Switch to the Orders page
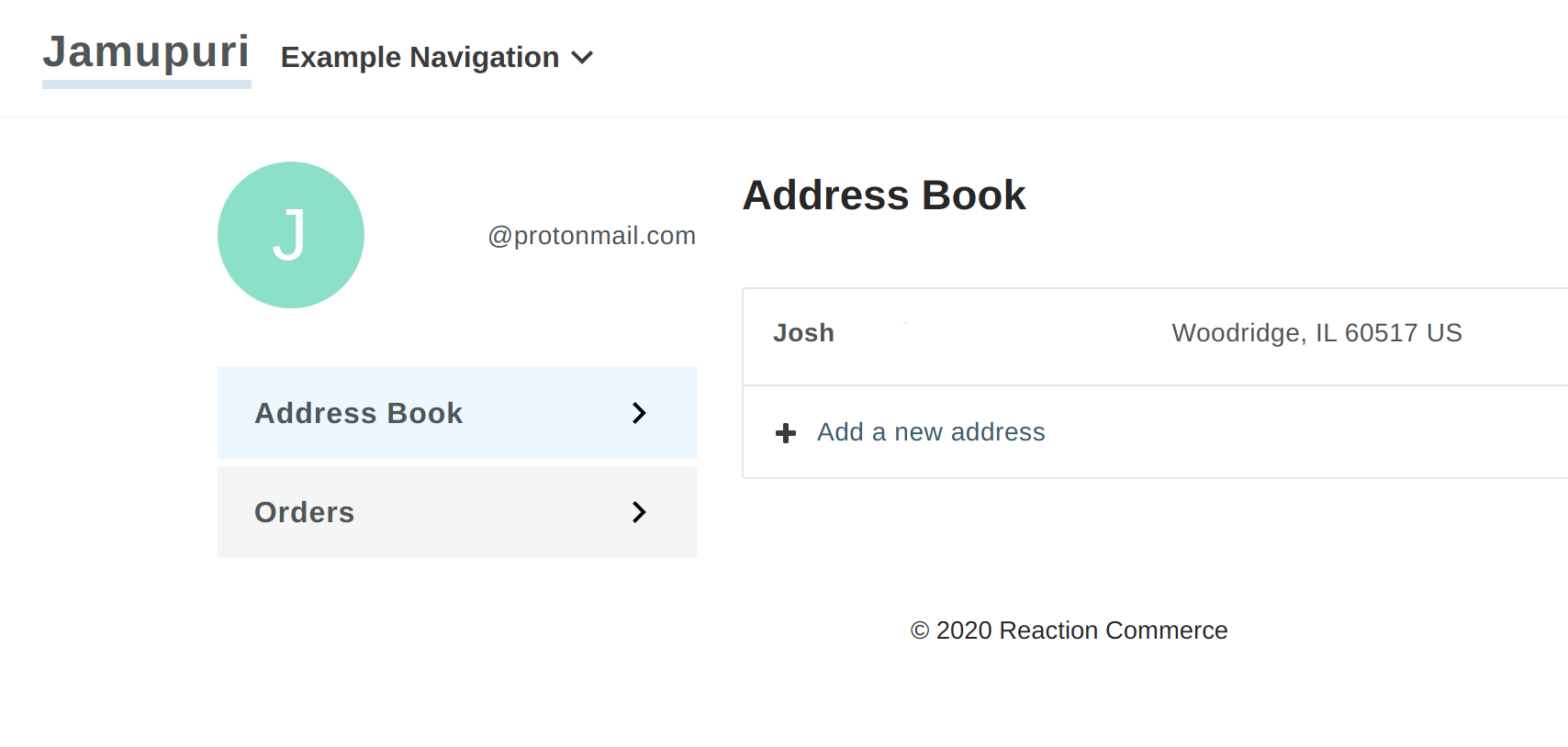 click(305, 512)
